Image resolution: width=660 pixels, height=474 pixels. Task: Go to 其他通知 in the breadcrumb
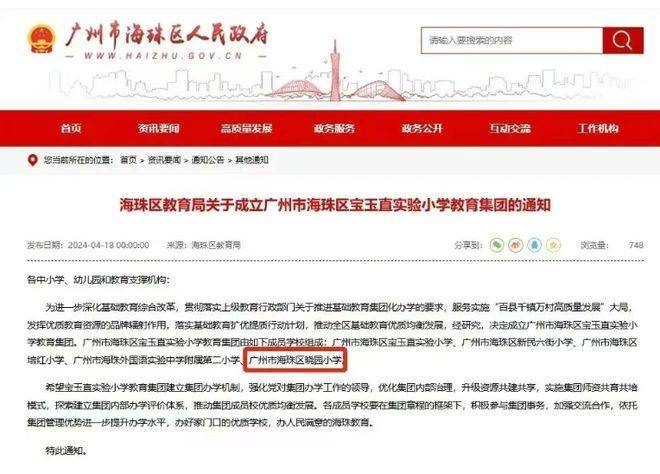pos(252,160)
